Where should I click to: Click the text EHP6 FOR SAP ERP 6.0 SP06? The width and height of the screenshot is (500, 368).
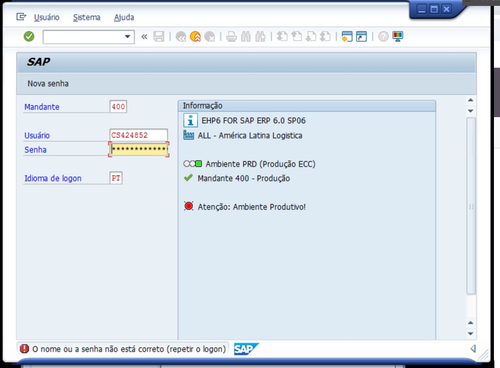pos(253,121)
